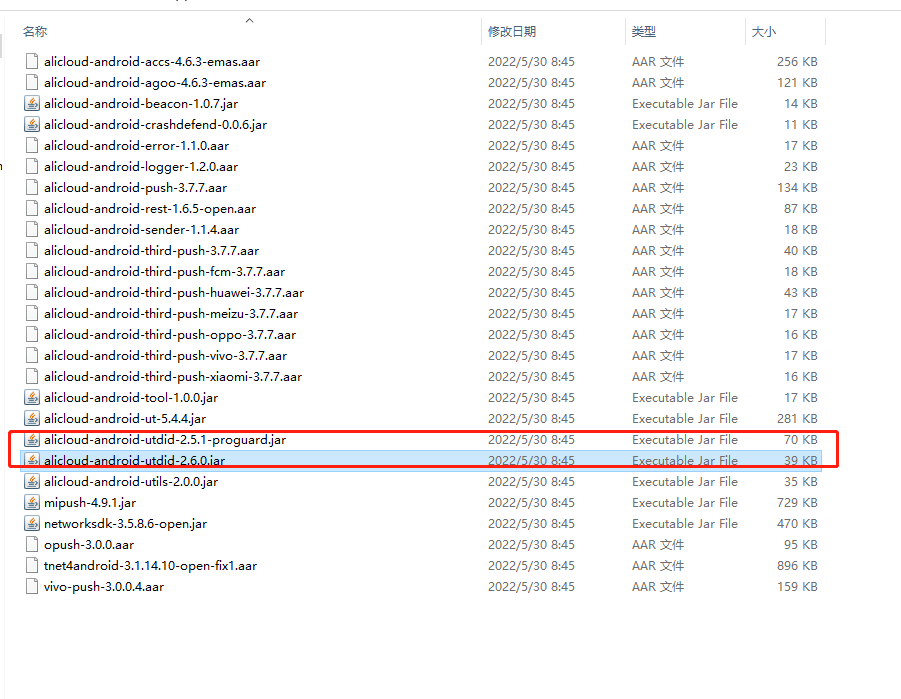Image resolution: width=901 pixels, height=699 pixels.
Task: Select file name alicloud-android-rest-1.6.5-open.aar
Action: click(150, 209)
